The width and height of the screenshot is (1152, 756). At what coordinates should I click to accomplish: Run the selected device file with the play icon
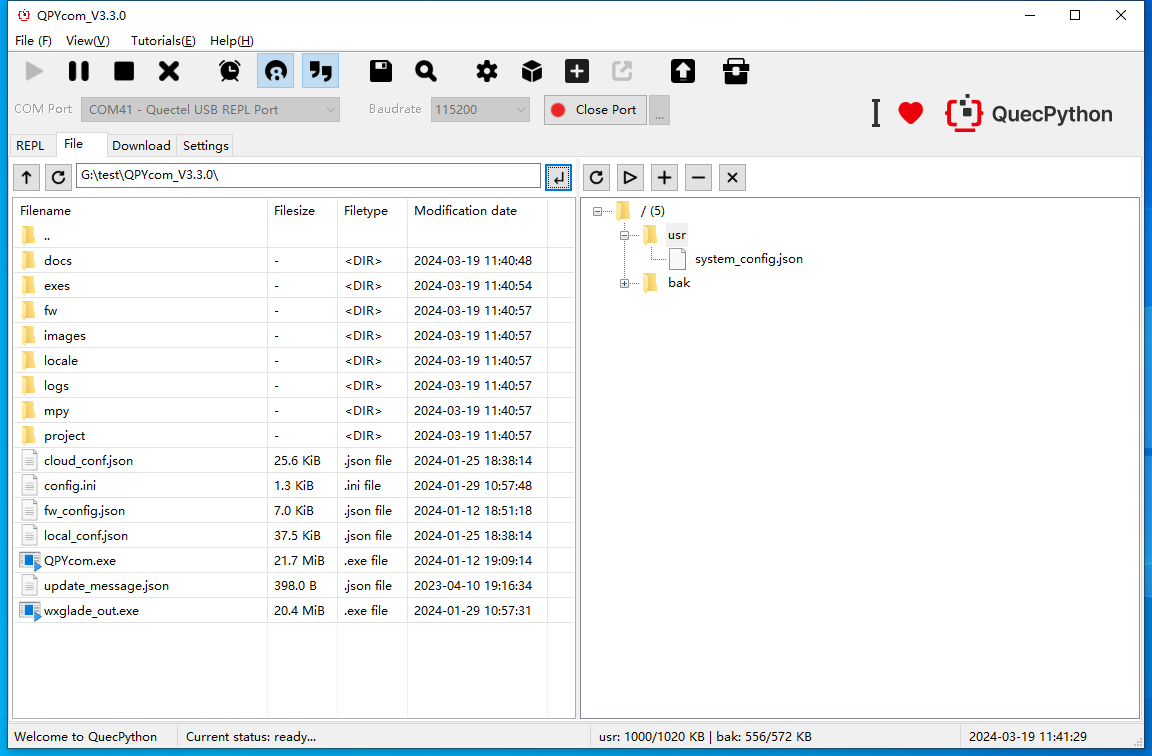pyautogui.click(x=630, y=177)
